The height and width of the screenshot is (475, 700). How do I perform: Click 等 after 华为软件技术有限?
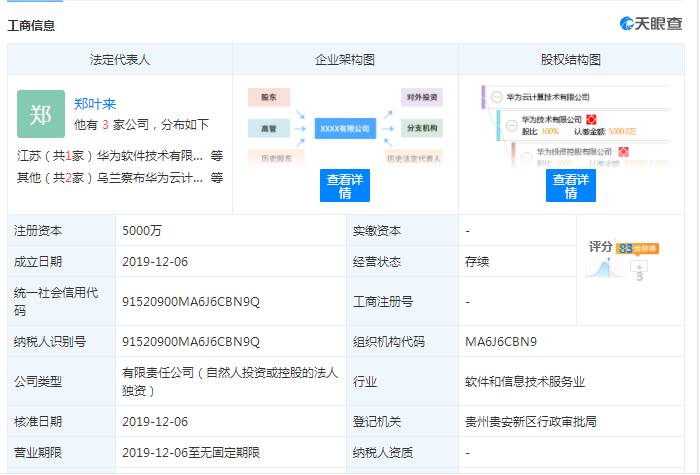click(217, 156)
